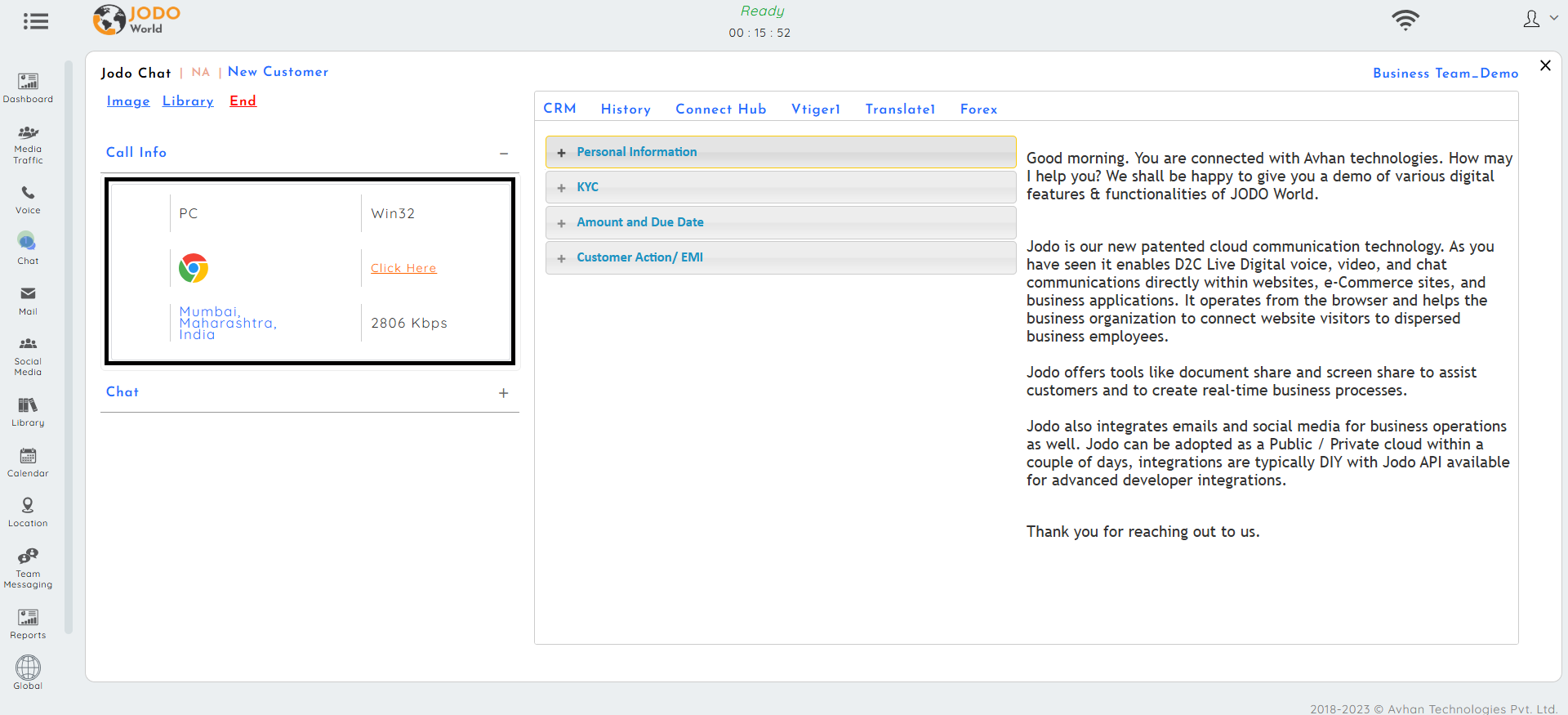Expand the KYC section
The image size is (1568, 715).
pyautogui.click(x=781, y=187)
